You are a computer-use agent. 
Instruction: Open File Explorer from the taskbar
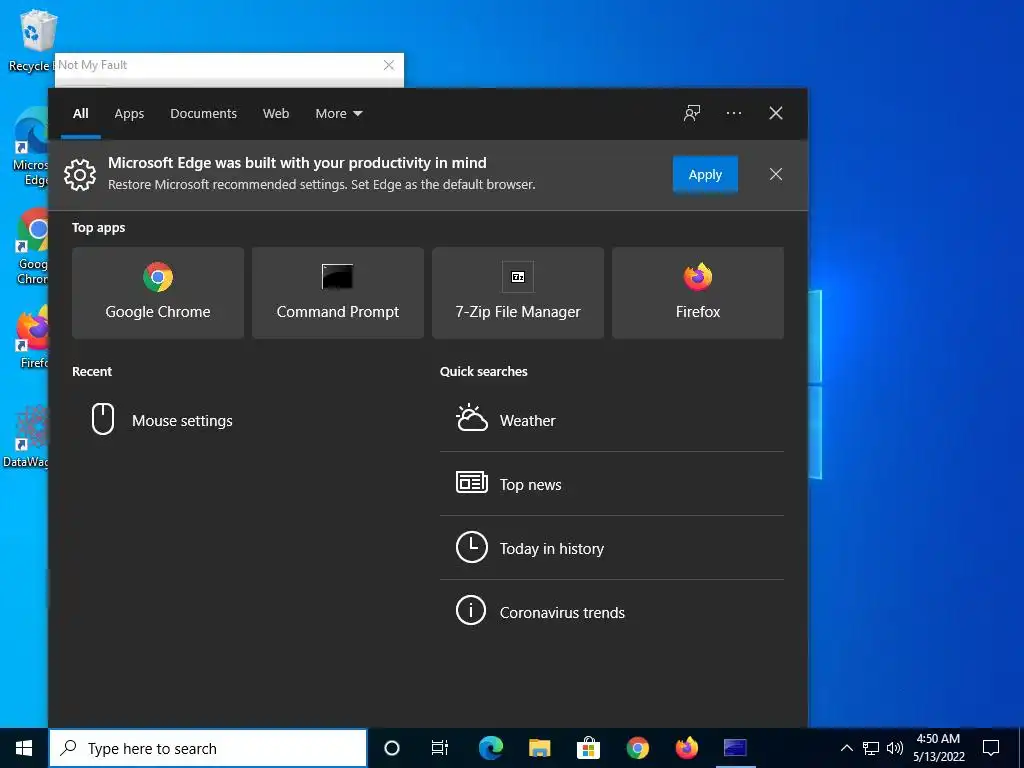(x=539, y=748)
